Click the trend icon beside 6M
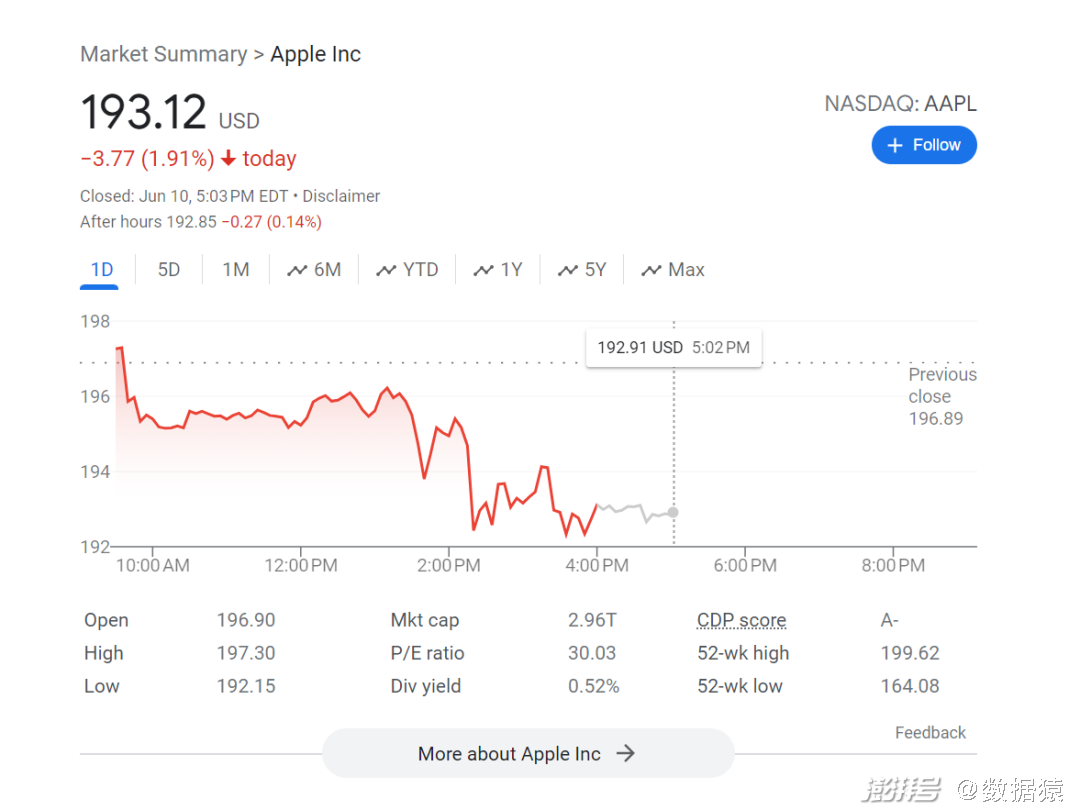The height and width of the screenshot is (810, 1080). pos(297,270)
